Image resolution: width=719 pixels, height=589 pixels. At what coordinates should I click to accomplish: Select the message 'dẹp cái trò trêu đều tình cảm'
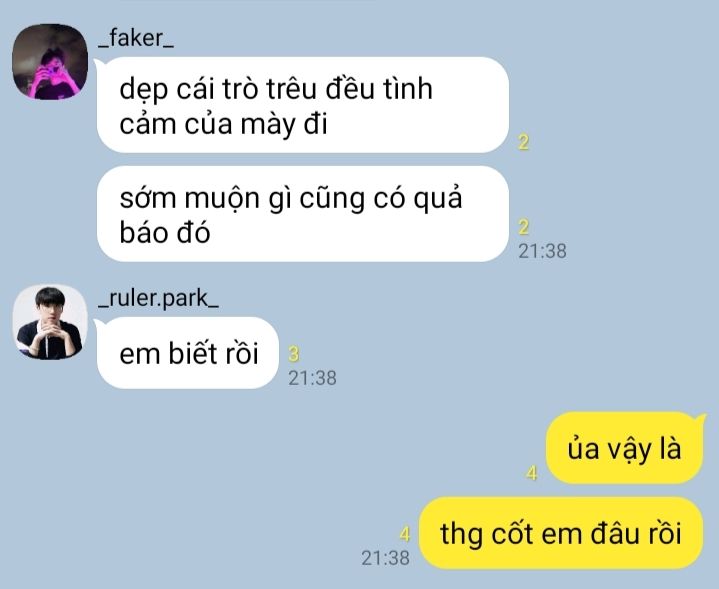303,105
